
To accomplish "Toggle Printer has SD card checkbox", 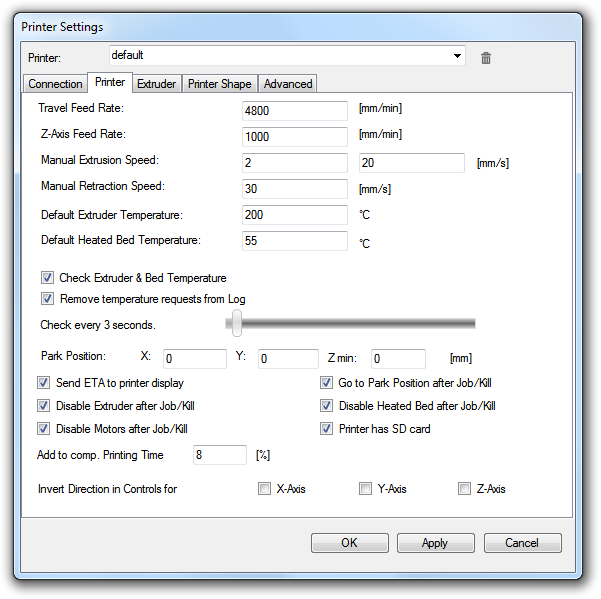I will tap(326, 429).
